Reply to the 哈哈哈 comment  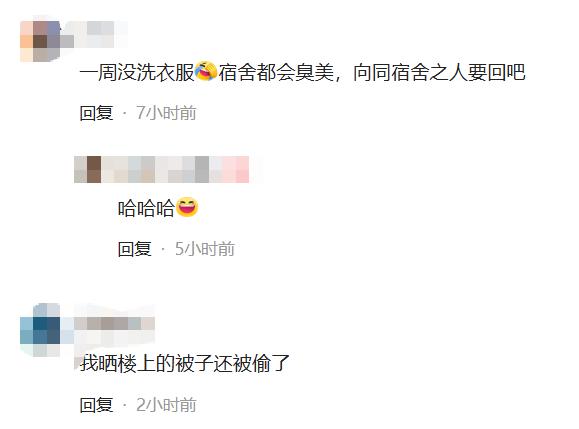tap(134, 249)
